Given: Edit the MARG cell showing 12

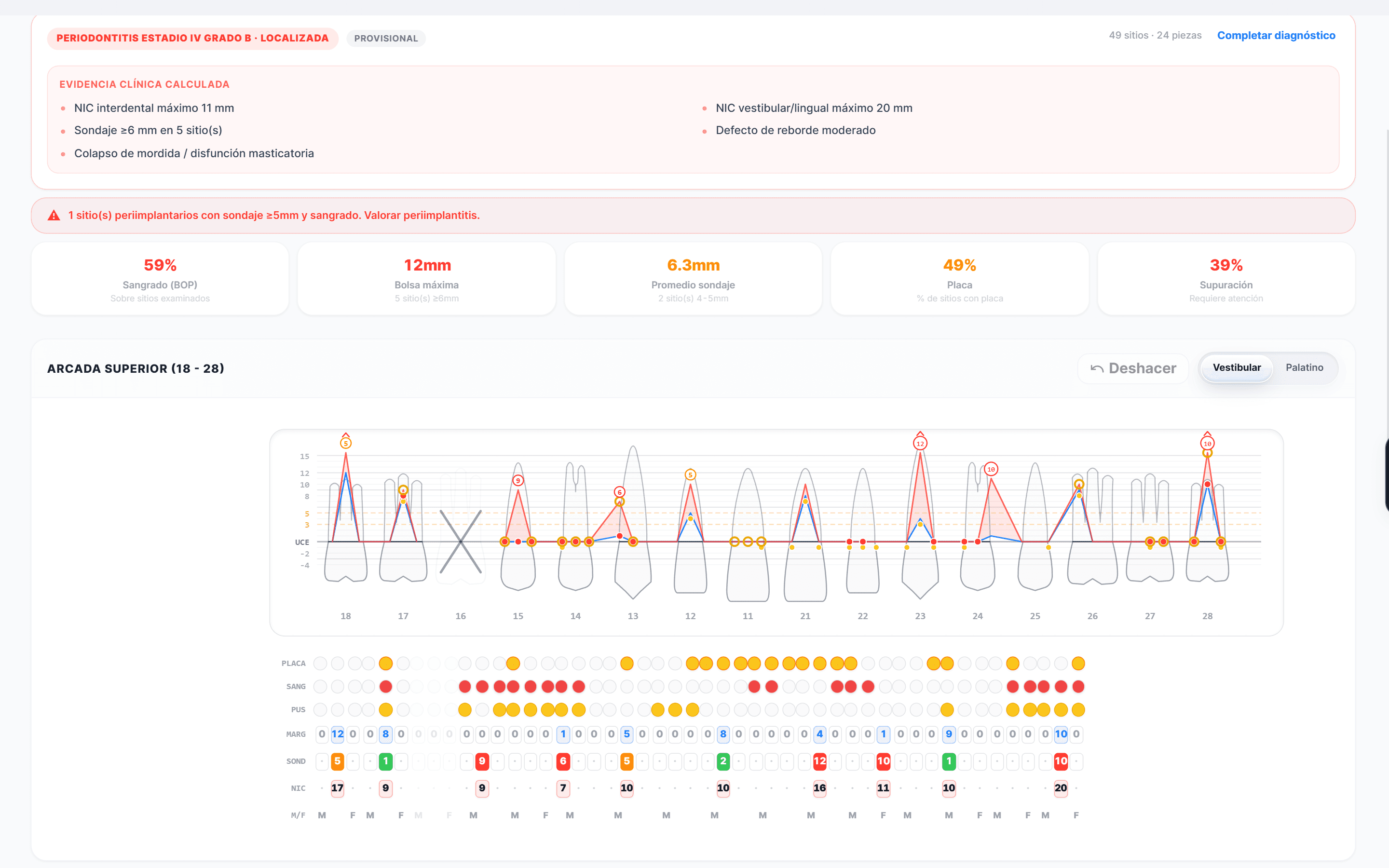Looking at the screenshot, I should click(x=338, y=734).
